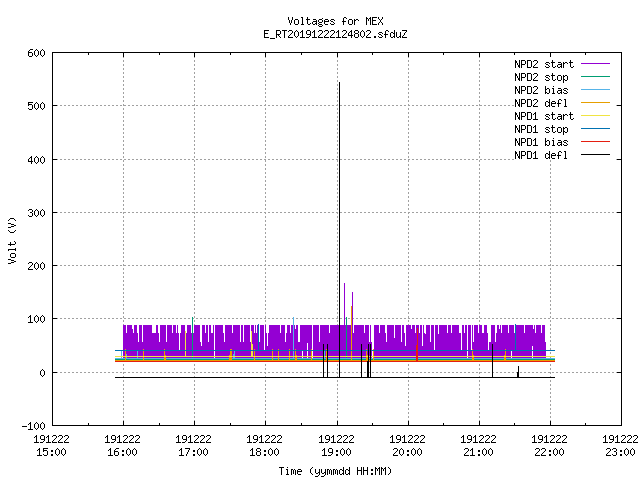Click the yellow NPD1 start legend line
The image size is (640, 480).
click(x=595, y=116)
